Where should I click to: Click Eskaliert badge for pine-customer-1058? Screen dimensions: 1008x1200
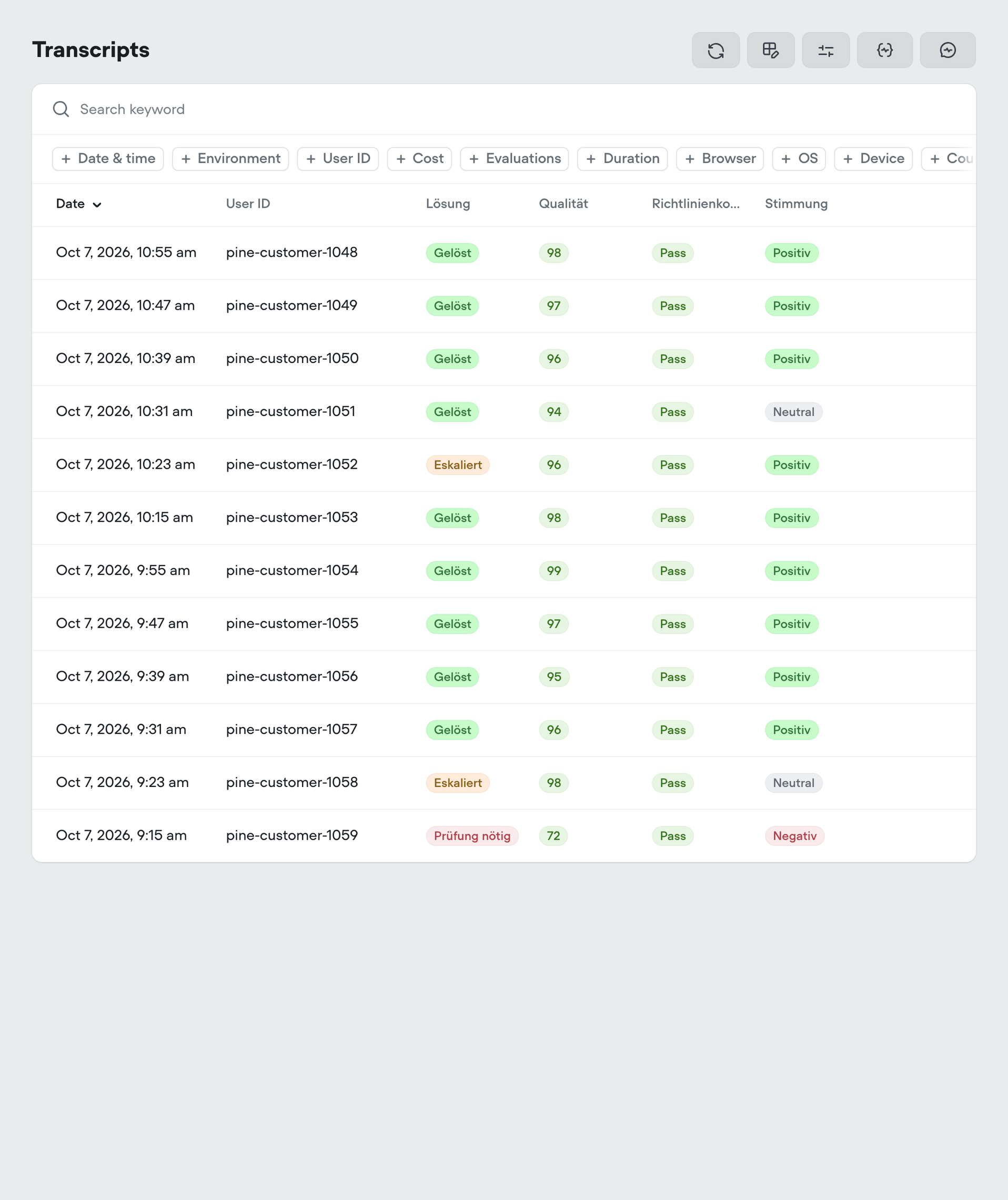tap(458, 783)
